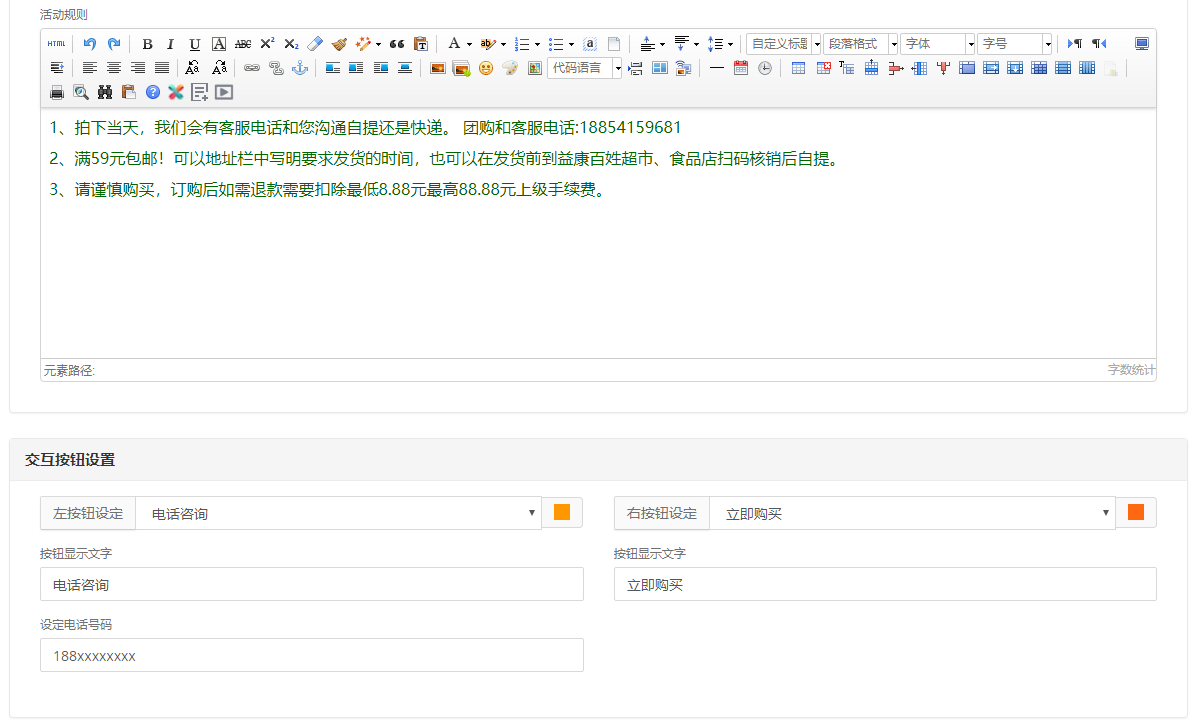Switch editor to HTML source mode
Screen dimensions: 1197x724
[56, 44]
